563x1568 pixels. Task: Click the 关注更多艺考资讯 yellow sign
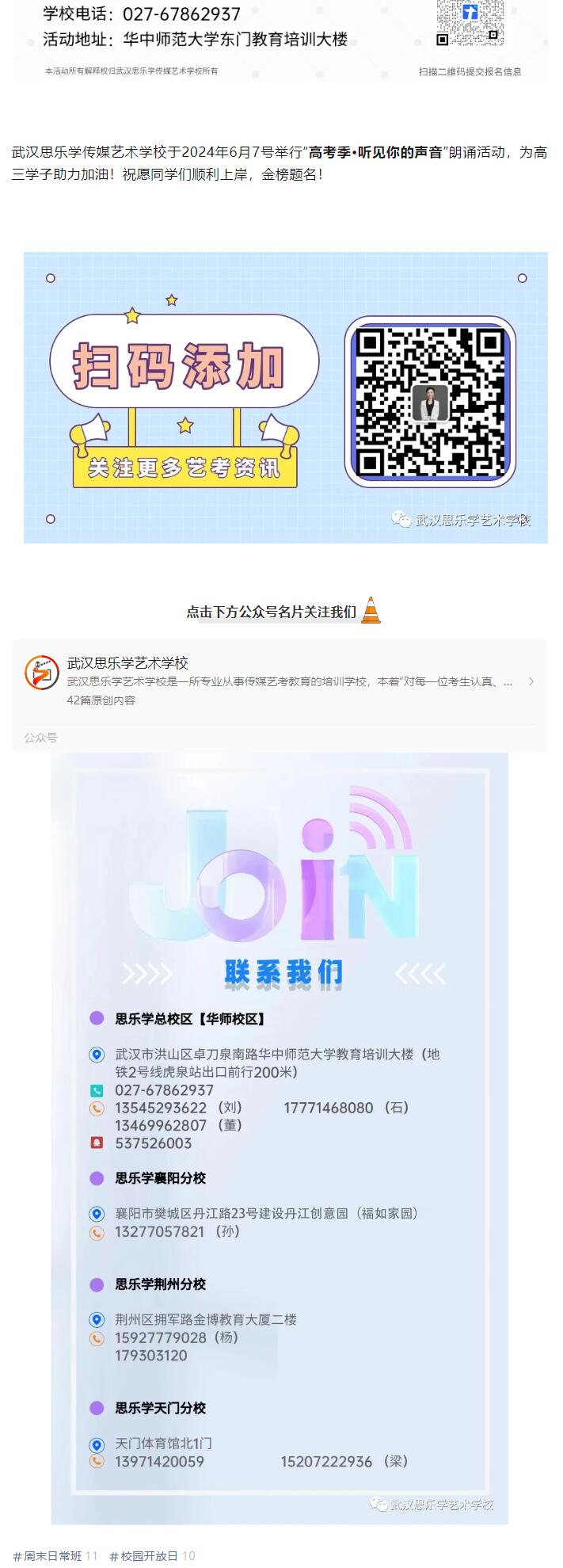(184, 468)
